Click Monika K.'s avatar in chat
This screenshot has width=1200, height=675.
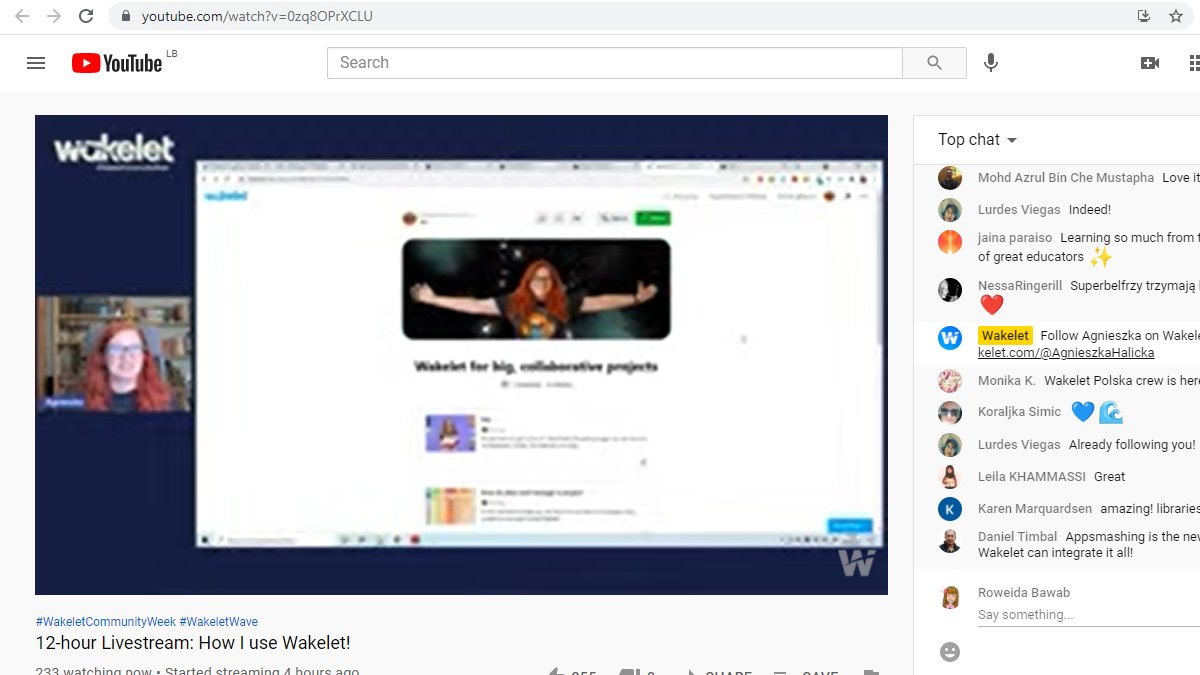tap(950, 381)
